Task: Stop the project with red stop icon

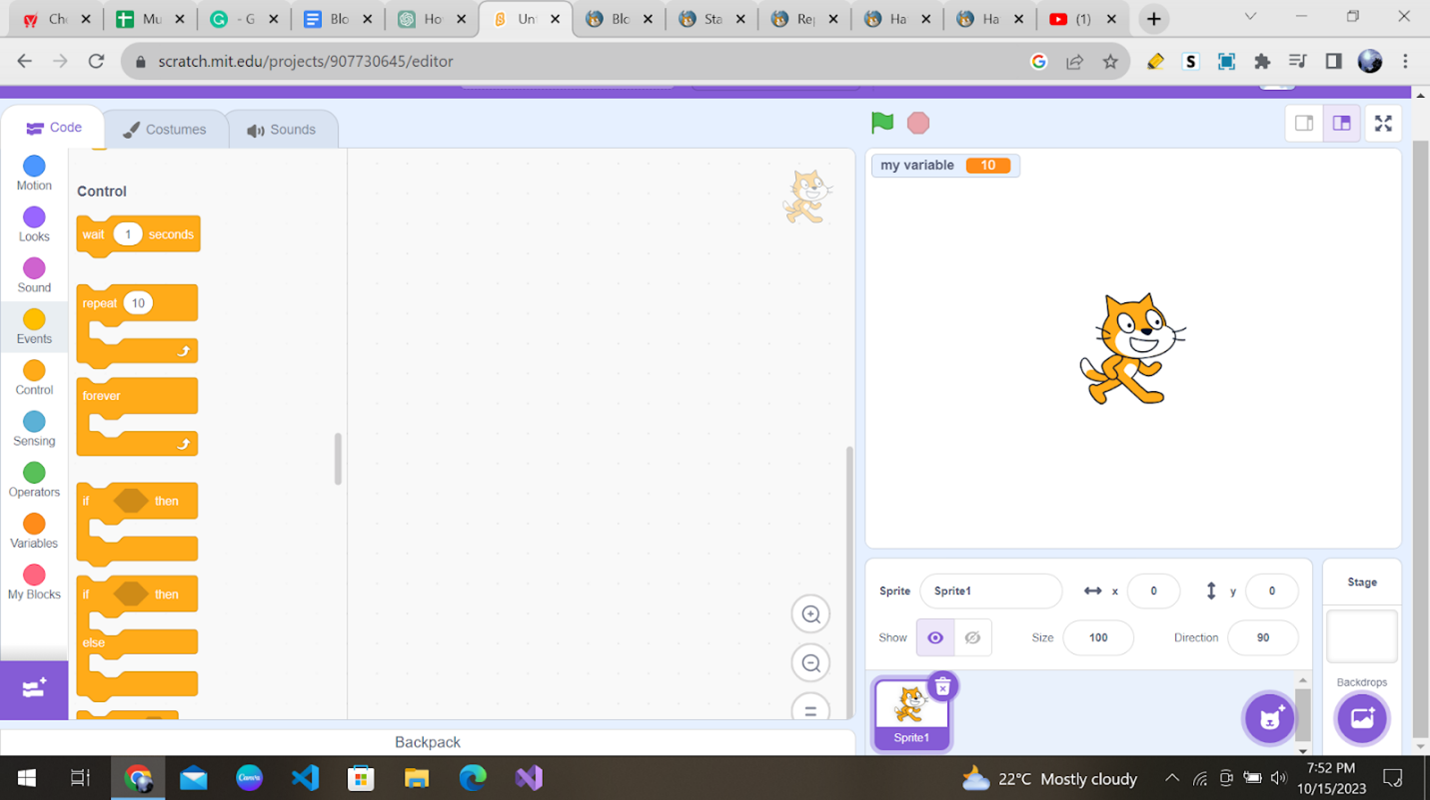Action: pos(918,123)
